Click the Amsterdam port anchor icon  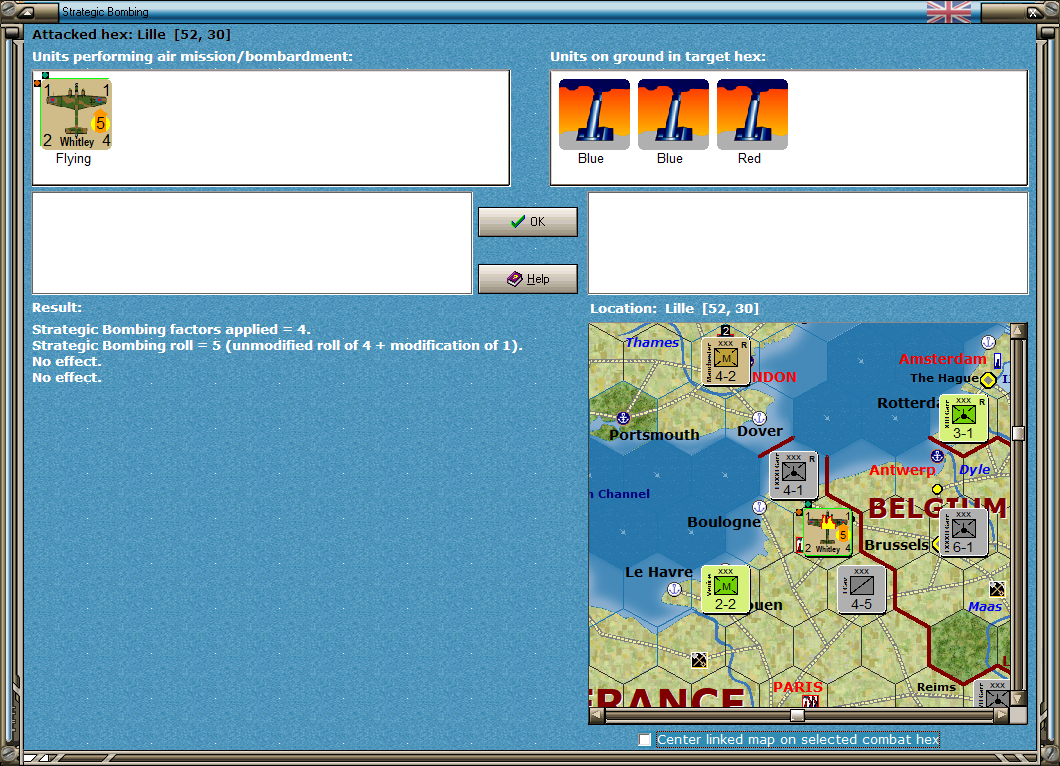pos(988,341)
